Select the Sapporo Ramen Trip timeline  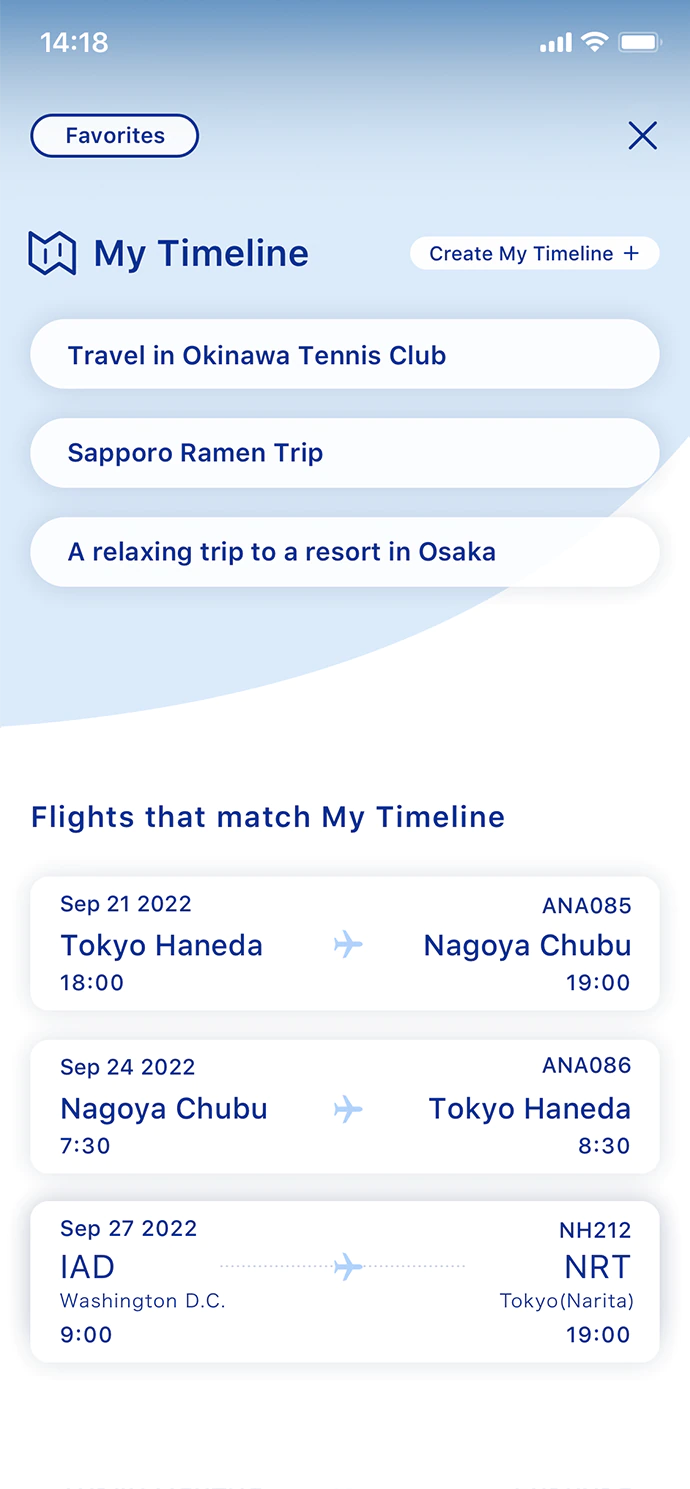coord(344,453)
